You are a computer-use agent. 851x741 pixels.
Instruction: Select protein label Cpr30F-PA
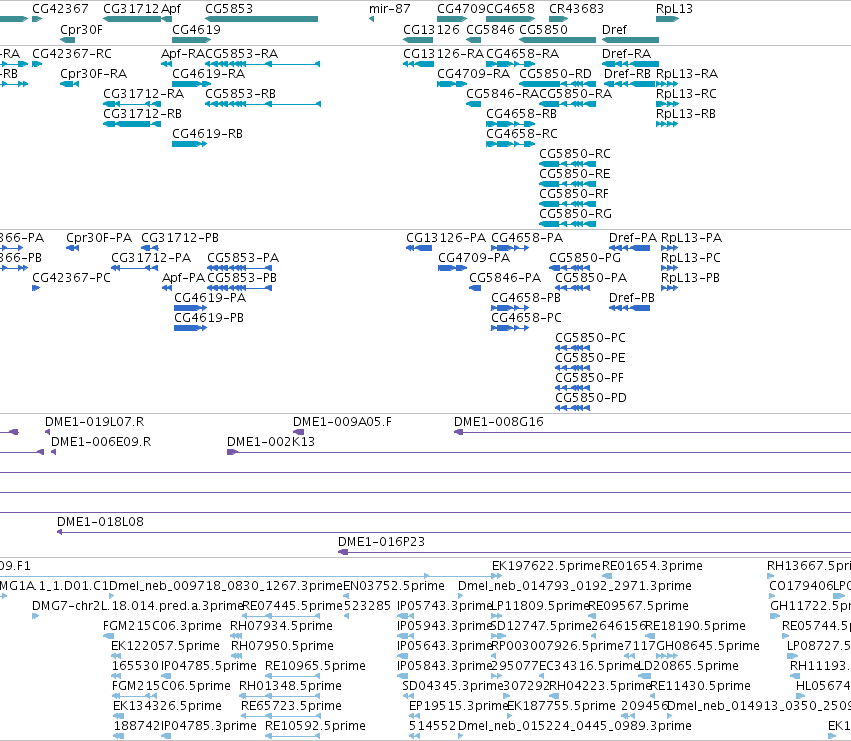point(99,238)
